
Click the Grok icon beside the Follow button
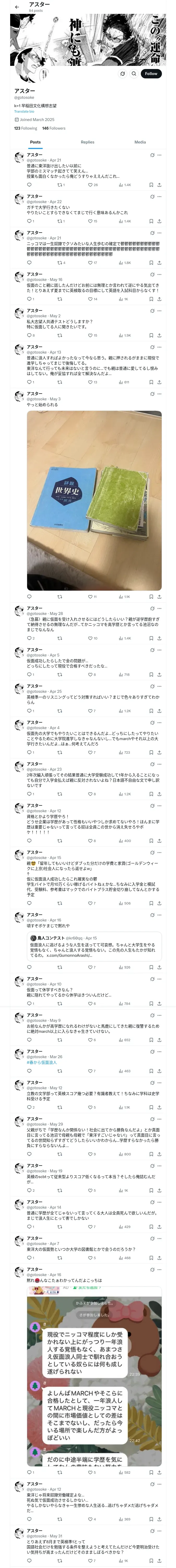122,74
